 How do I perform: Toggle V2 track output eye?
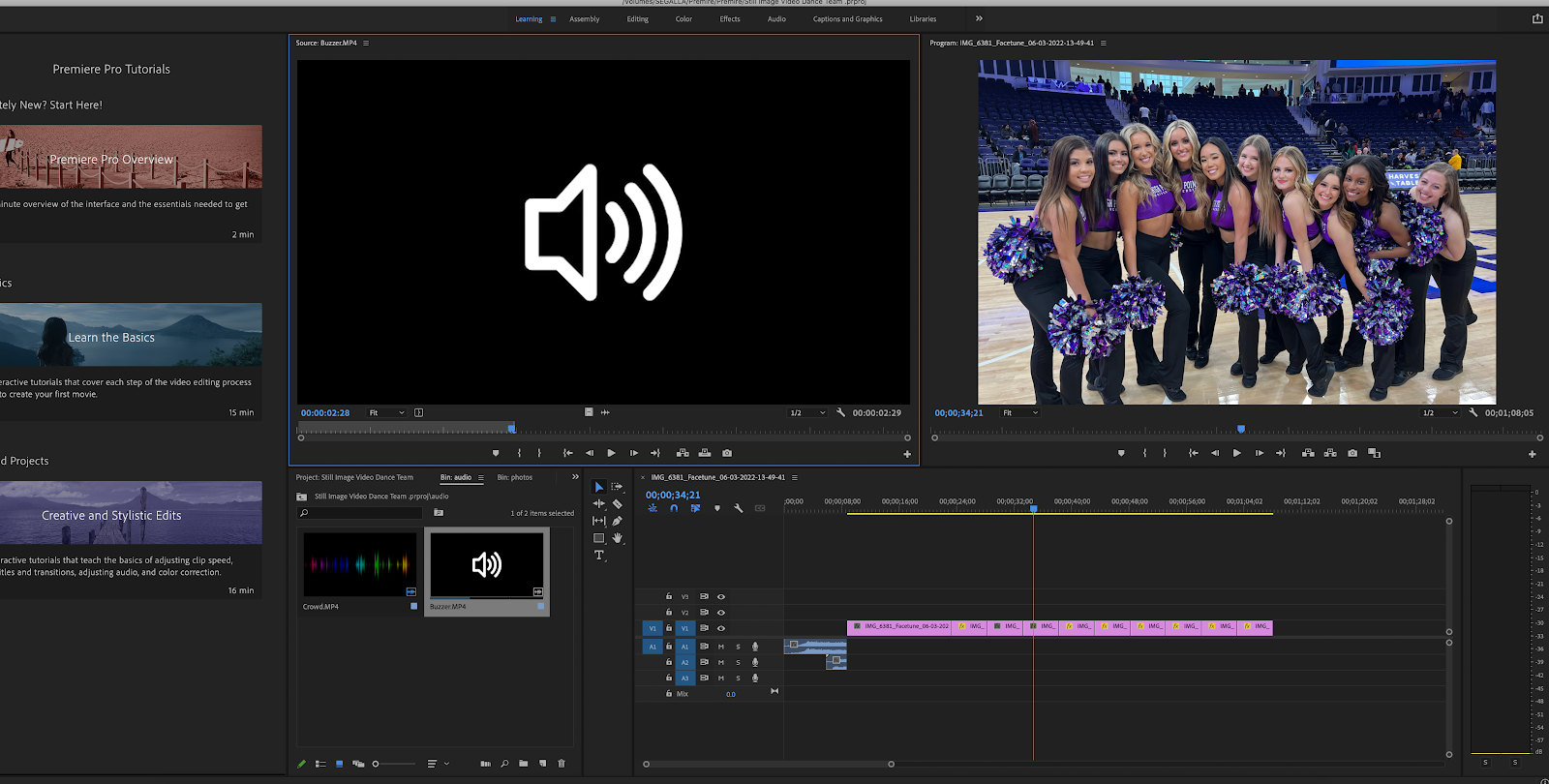click(x=720, y=612)
